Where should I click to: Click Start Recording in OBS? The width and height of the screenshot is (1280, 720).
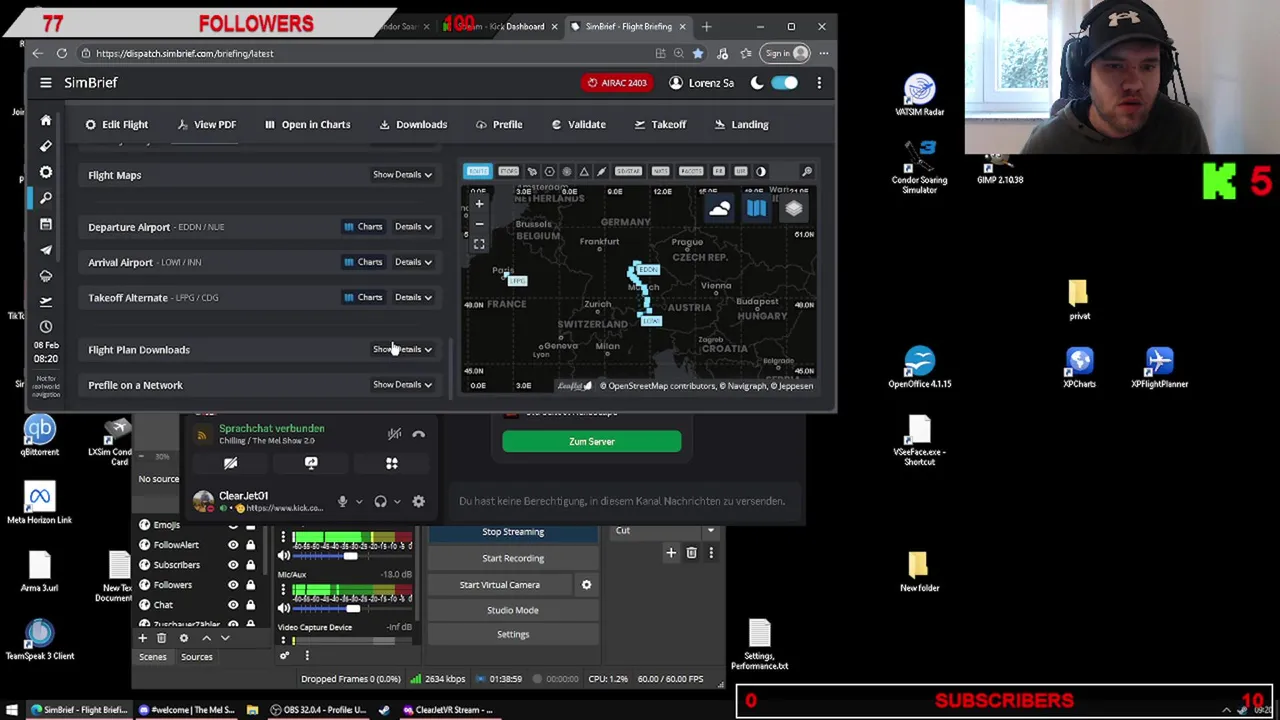[513, 558]
